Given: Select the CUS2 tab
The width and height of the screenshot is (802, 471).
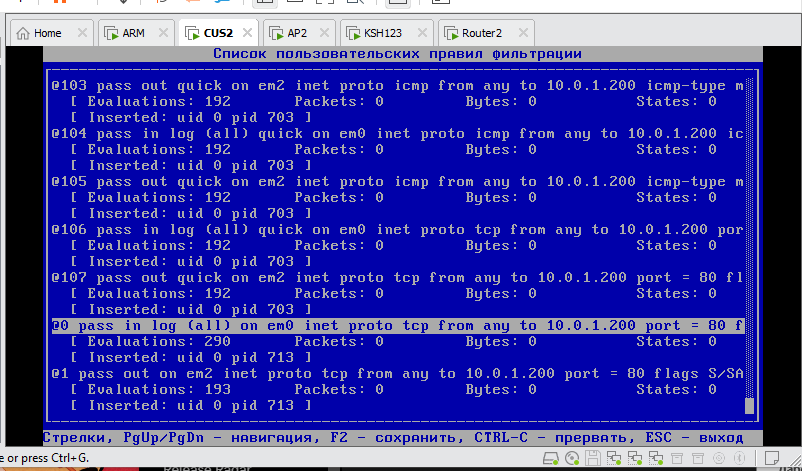Looking at the screenshot, I should click(218, 33).
